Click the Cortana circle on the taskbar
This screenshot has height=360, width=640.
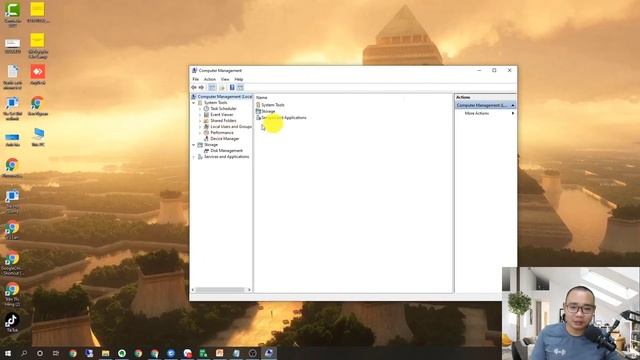coord(40,353)
